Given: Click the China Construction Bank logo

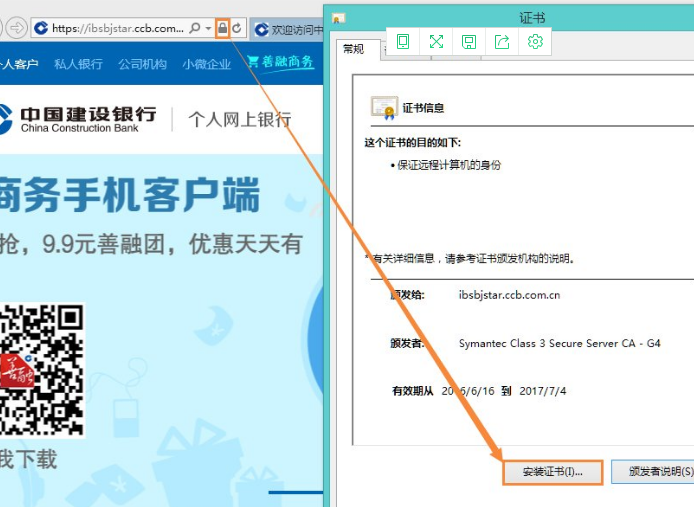Looking at the screenshot, I should pos(78,118).
